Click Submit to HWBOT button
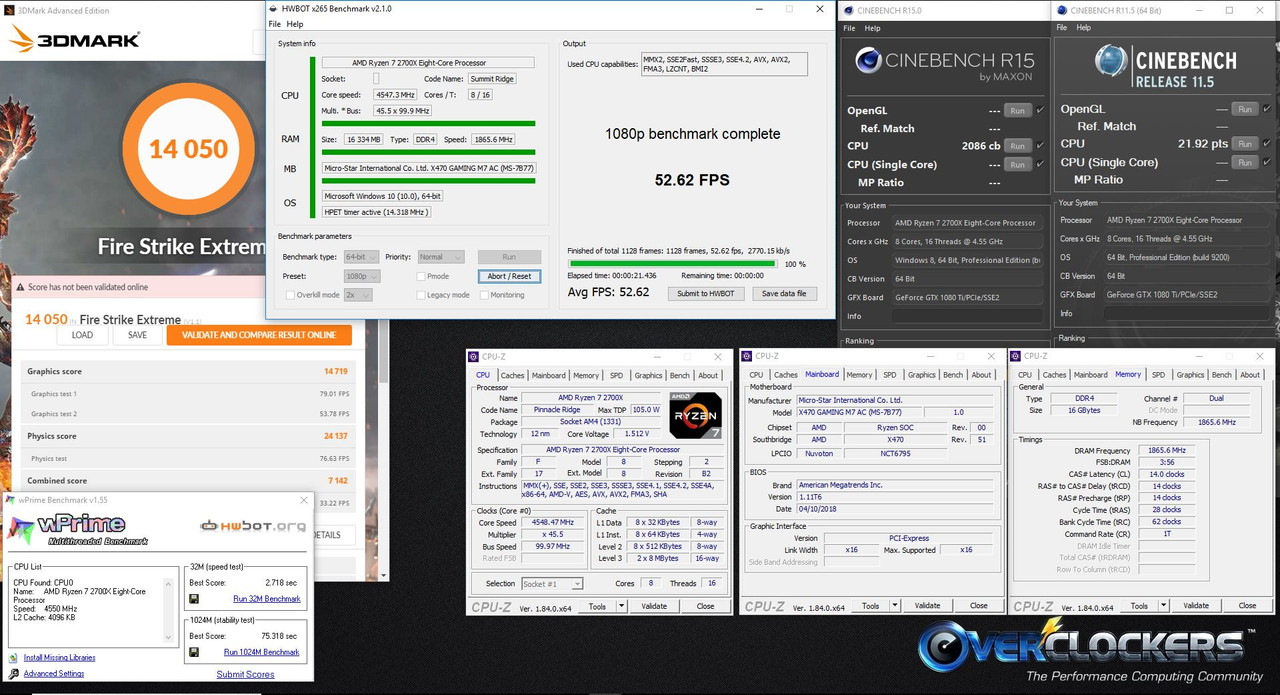This screenshot has width=1280, height=695. (x=705, y=294)
